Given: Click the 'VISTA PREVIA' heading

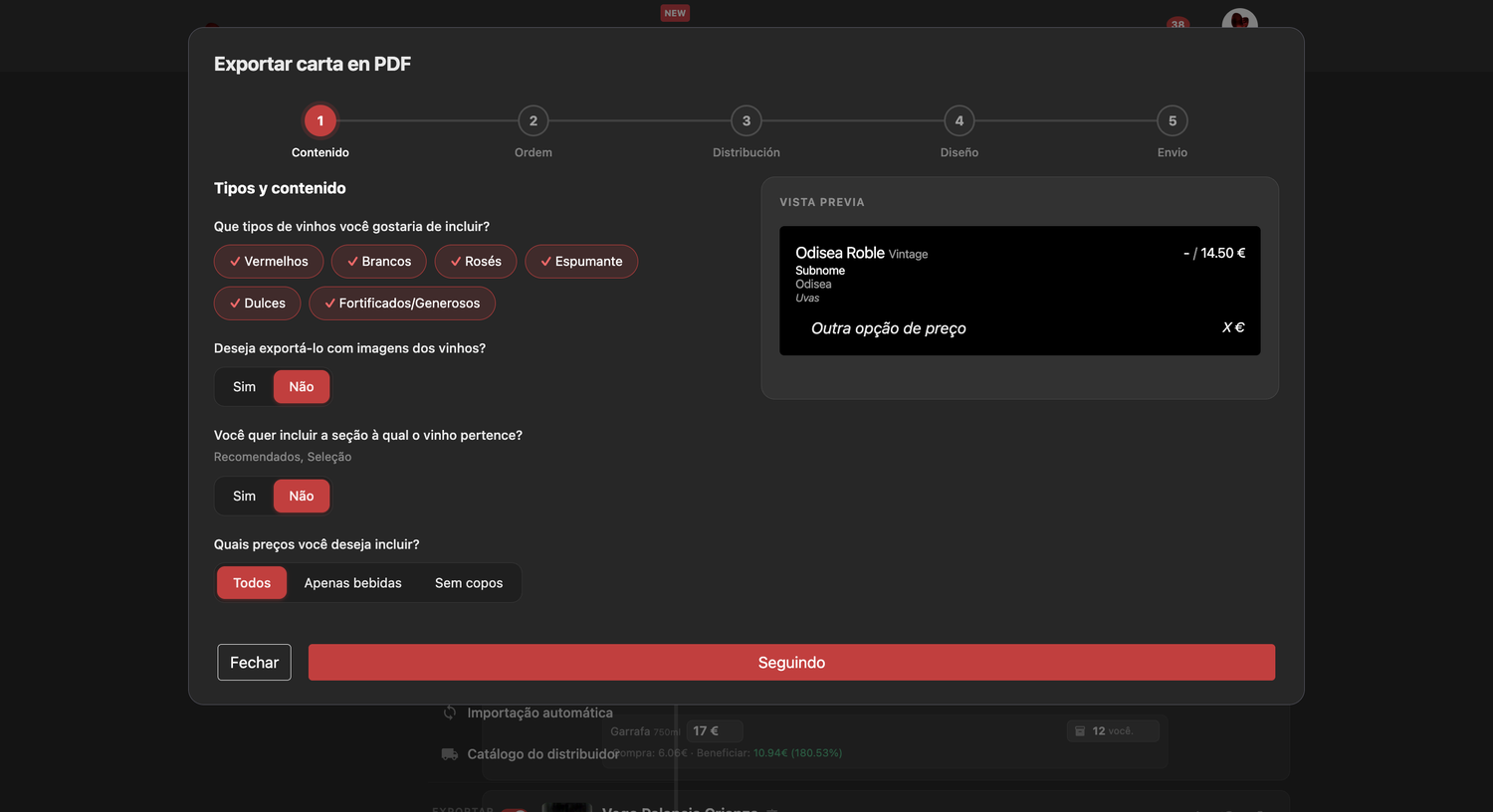Looking at the screenshot, I should coord(822,202).
